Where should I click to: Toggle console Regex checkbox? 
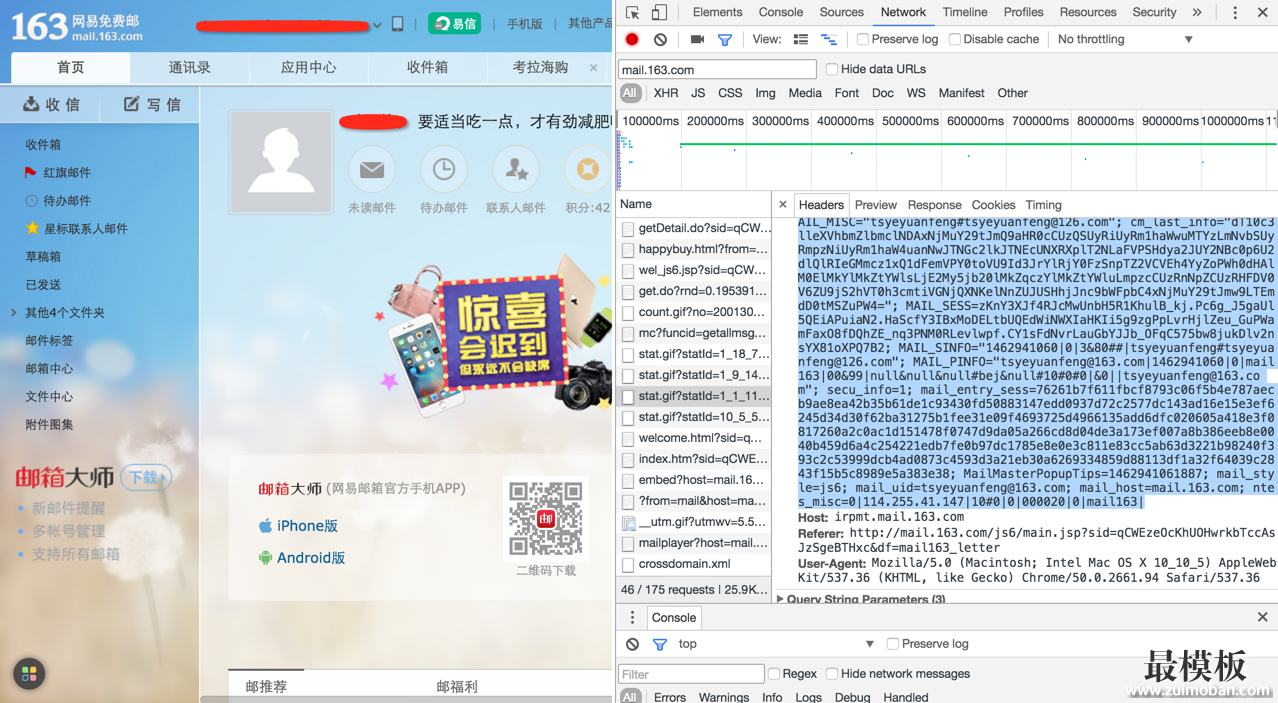tap(774, 674)
